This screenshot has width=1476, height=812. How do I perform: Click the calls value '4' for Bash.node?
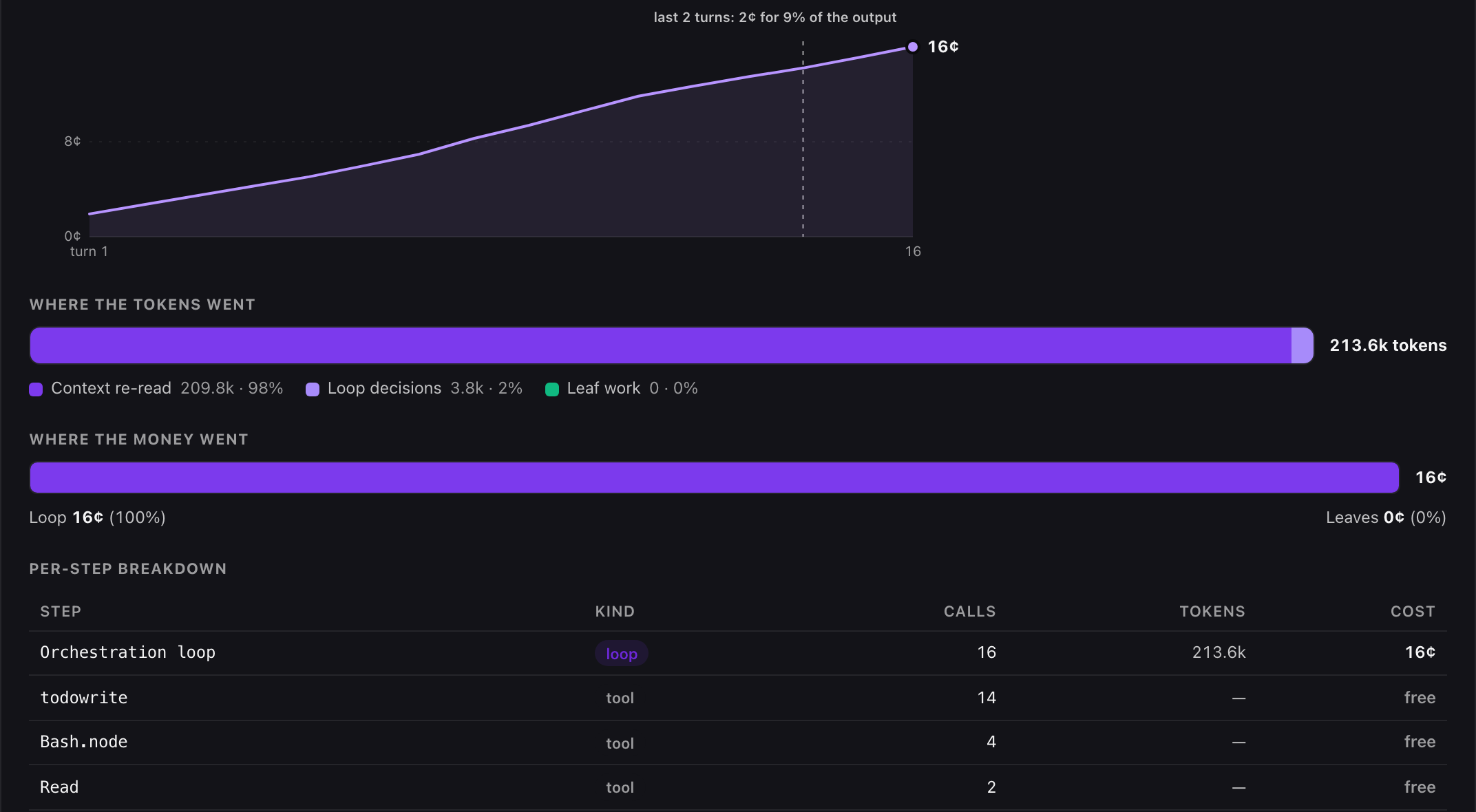(991, 742)
